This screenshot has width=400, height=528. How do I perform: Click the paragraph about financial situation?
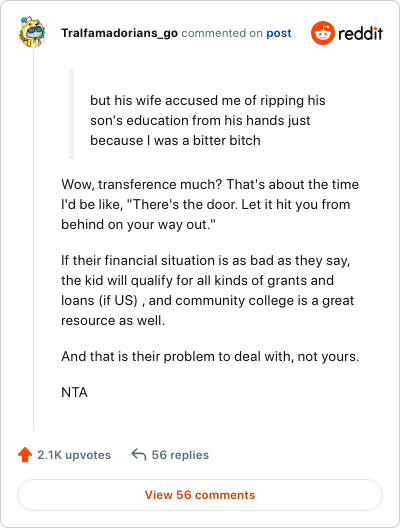pyautogui.click(x=207, y=290)
